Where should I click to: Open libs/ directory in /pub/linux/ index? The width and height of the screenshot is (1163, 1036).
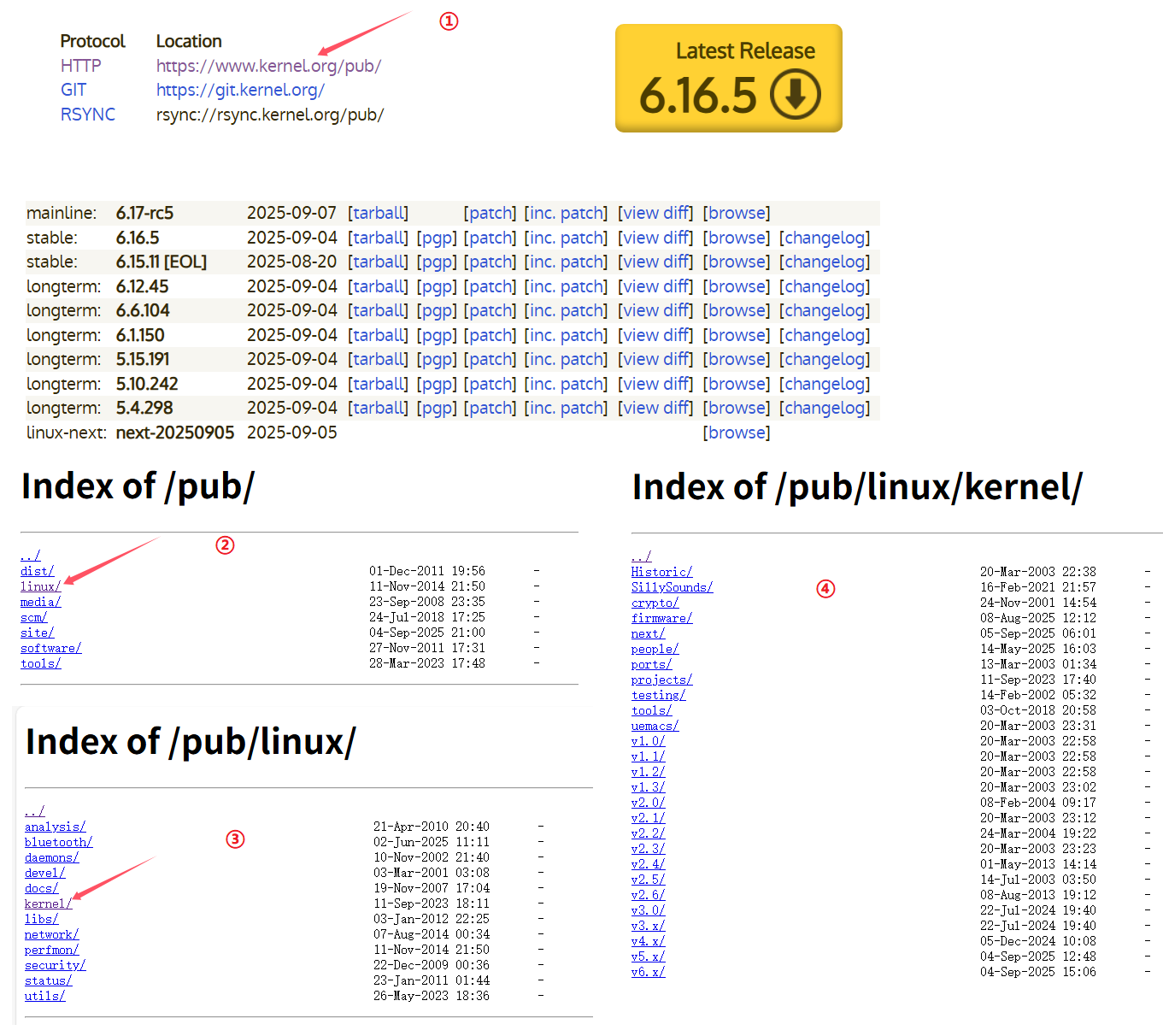click(x=41, y=919)
